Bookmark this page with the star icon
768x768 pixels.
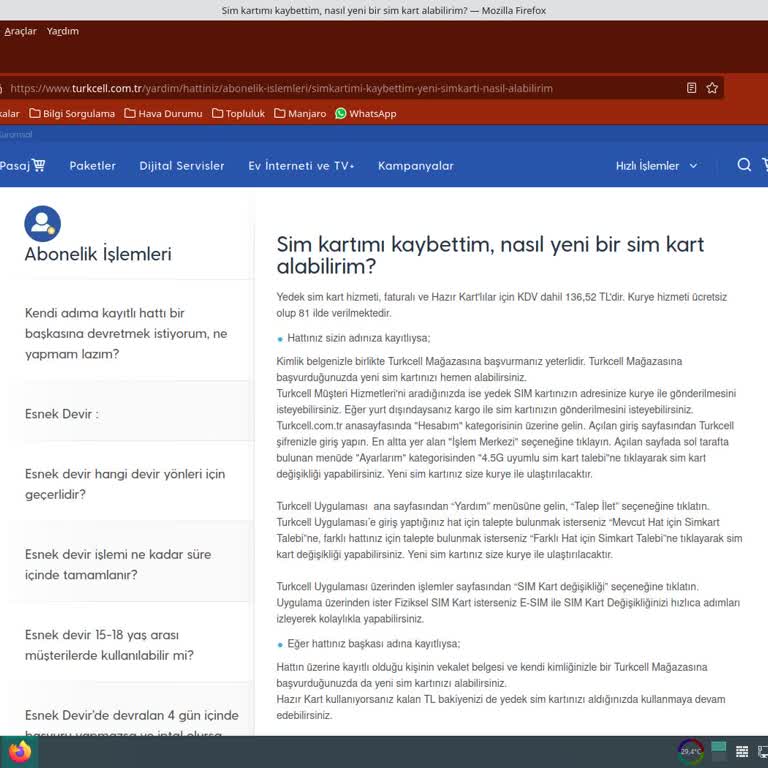click(712, 88)
